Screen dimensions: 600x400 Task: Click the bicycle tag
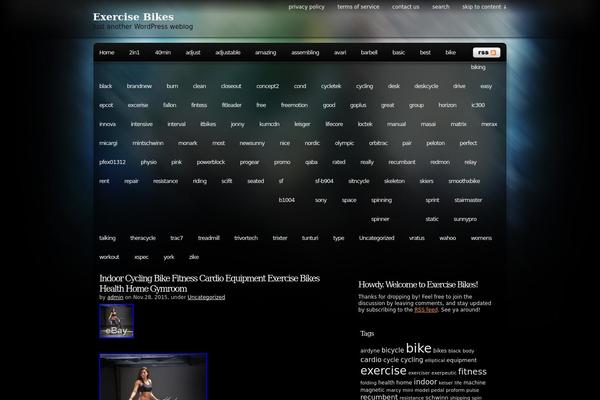393,350
